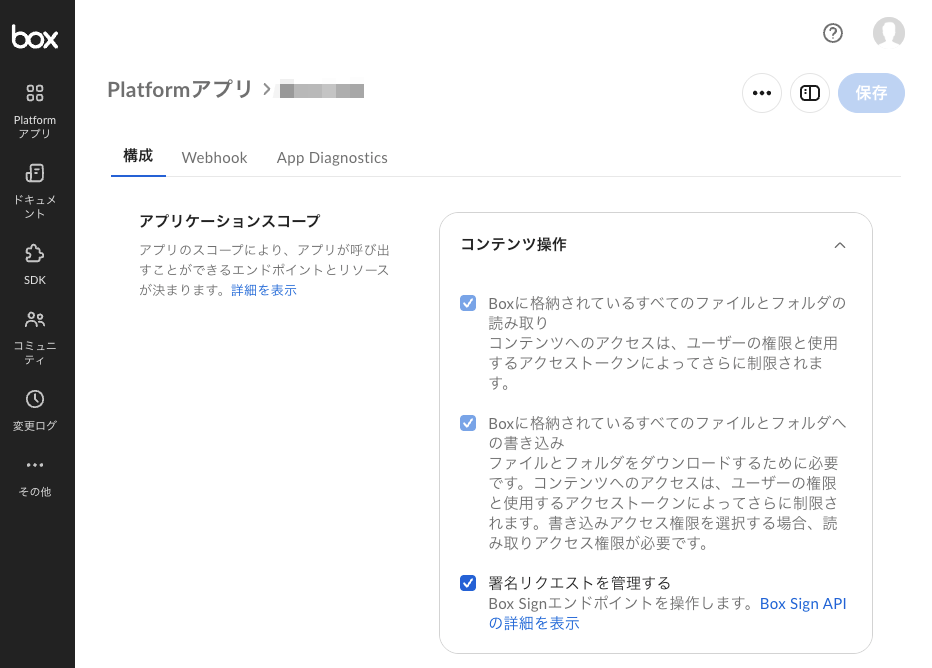Image resolution: width=932 pixels, height=668 pixels.
Task: Open the help question mark icon
Action: (833, 33)
